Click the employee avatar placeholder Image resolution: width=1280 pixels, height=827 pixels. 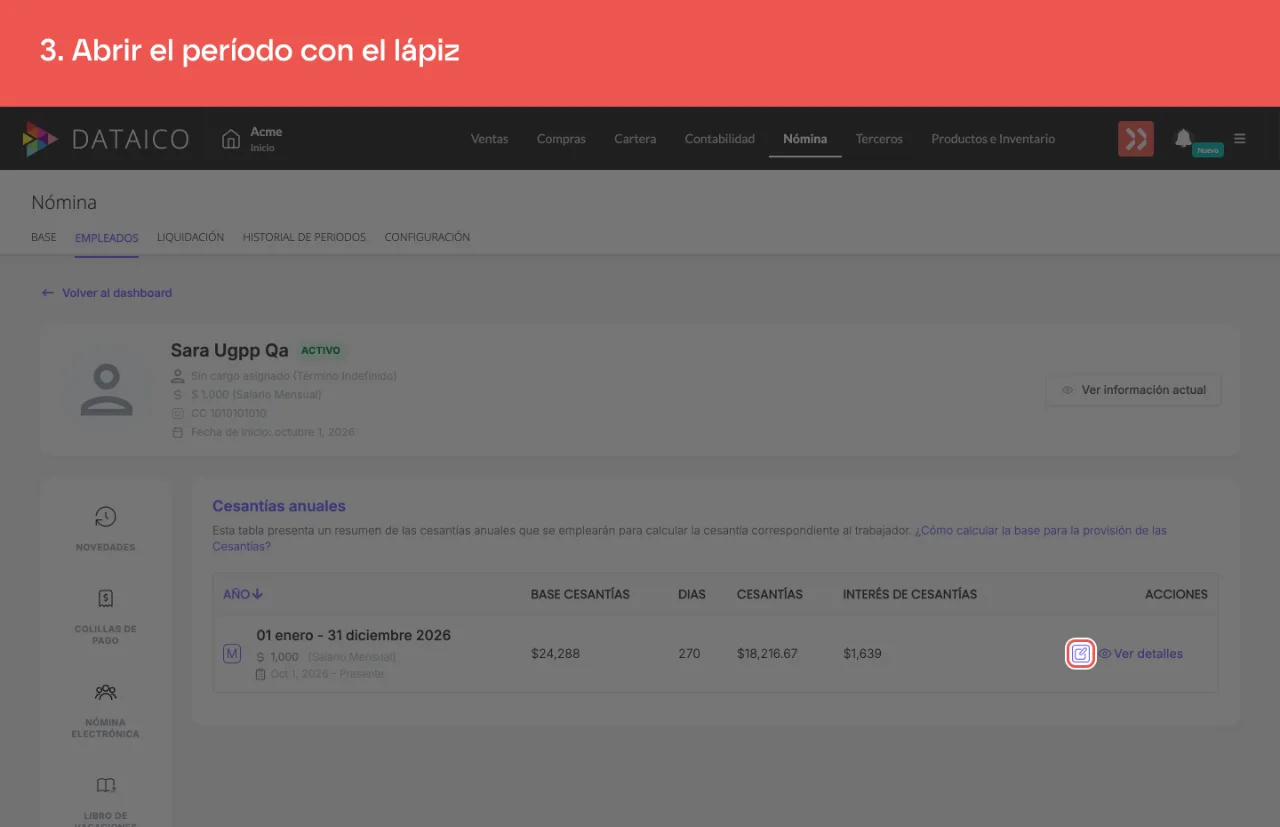pos(106,390)
